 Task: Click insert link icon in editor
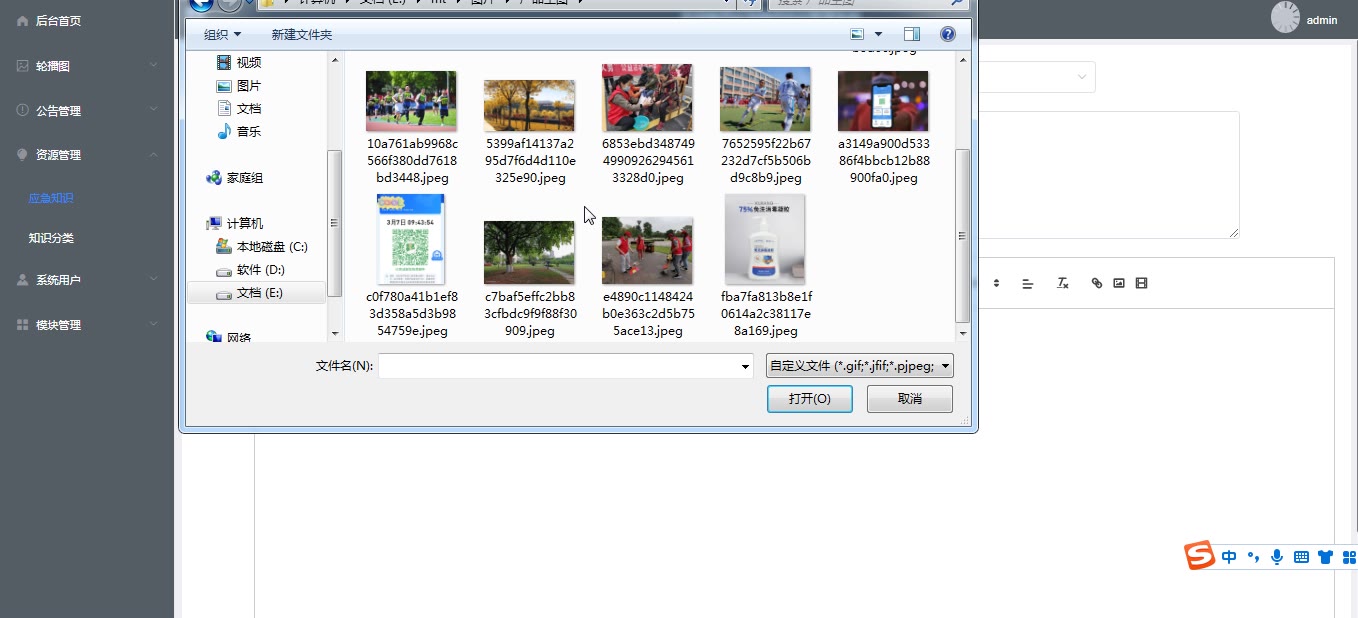tap(1097, 283)
